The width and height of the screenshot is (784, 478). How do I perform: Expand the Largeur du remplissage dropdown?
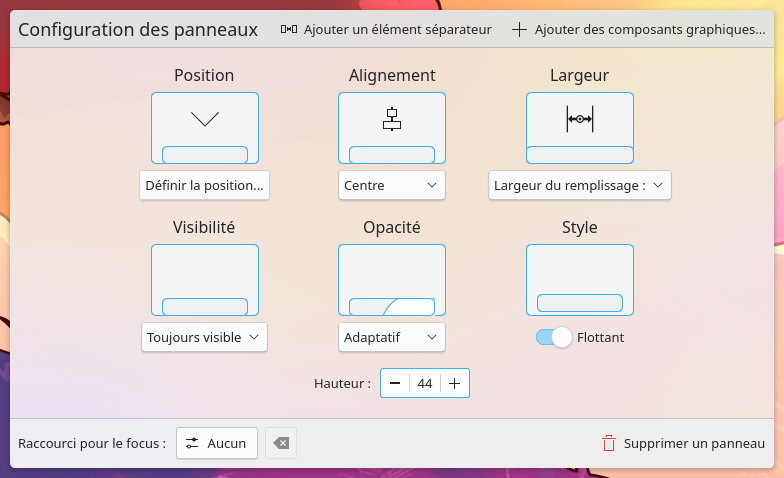(579, 185)
